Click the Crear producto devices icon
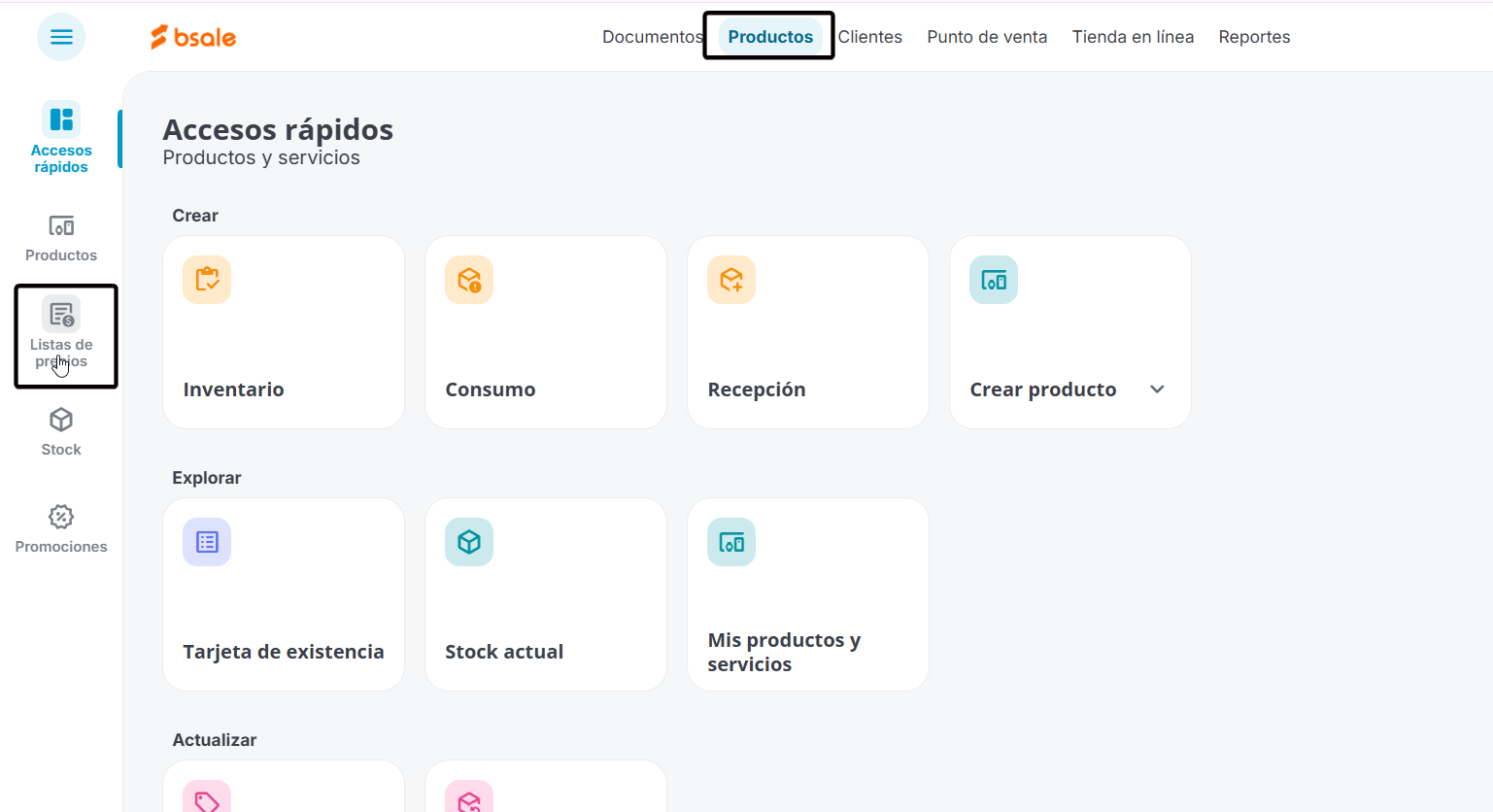The height and width of the screenshot is (812, 1493). tap(994, 280)
